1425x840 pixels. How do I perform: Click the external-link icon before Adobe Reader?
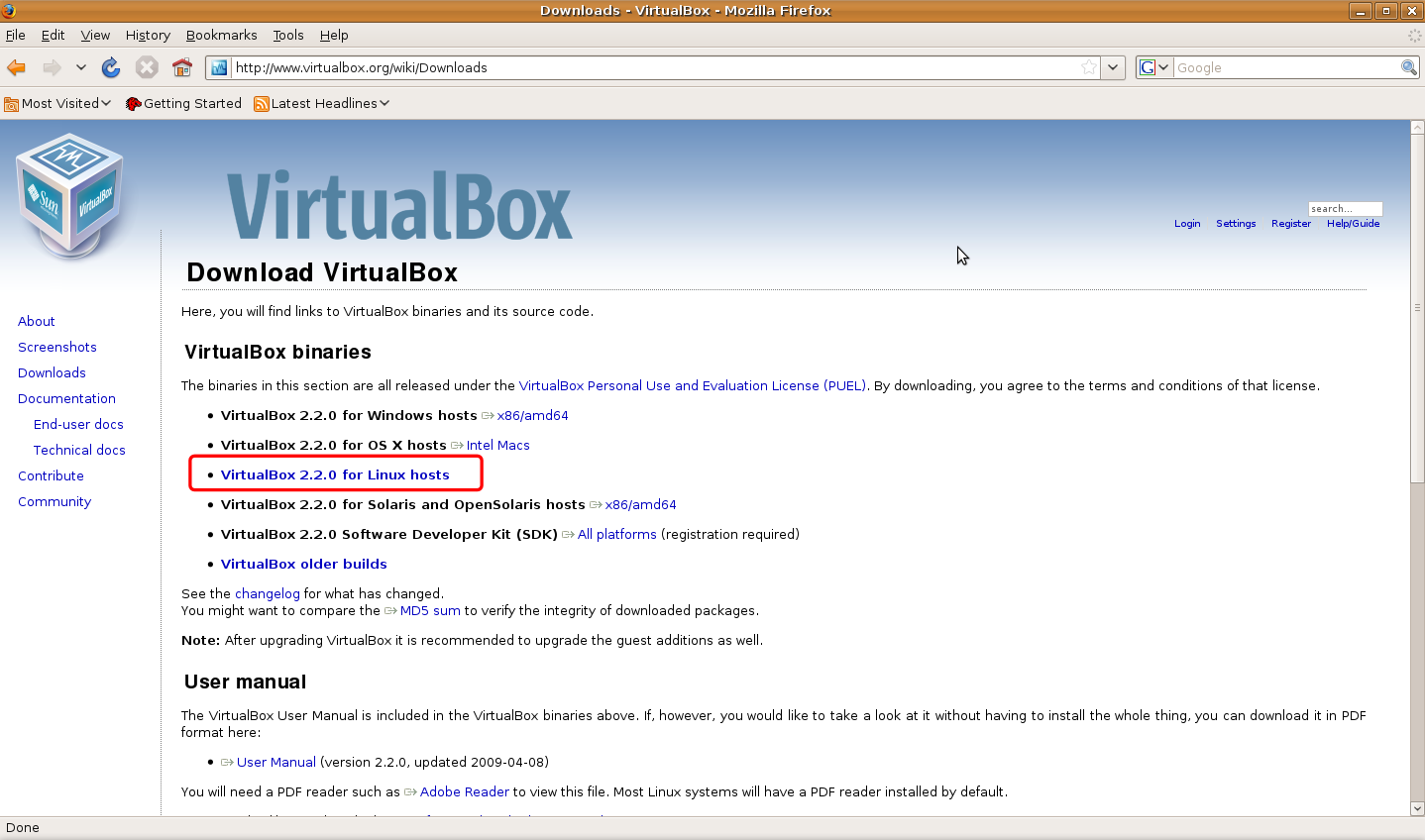click(410, 791)
